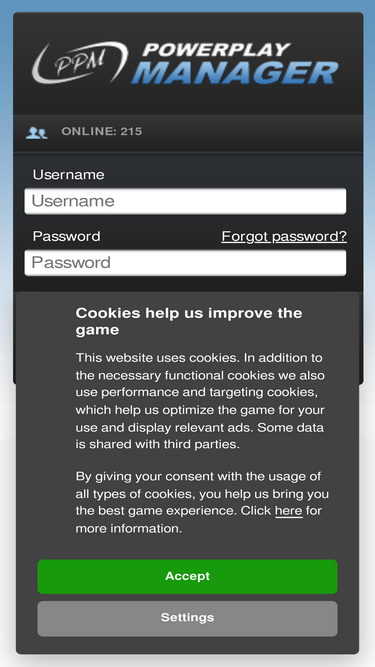Accept all cookies with the green button
The width and height of the screenshot is (375, 667).
pyautogui.click(x=188, y=576)
